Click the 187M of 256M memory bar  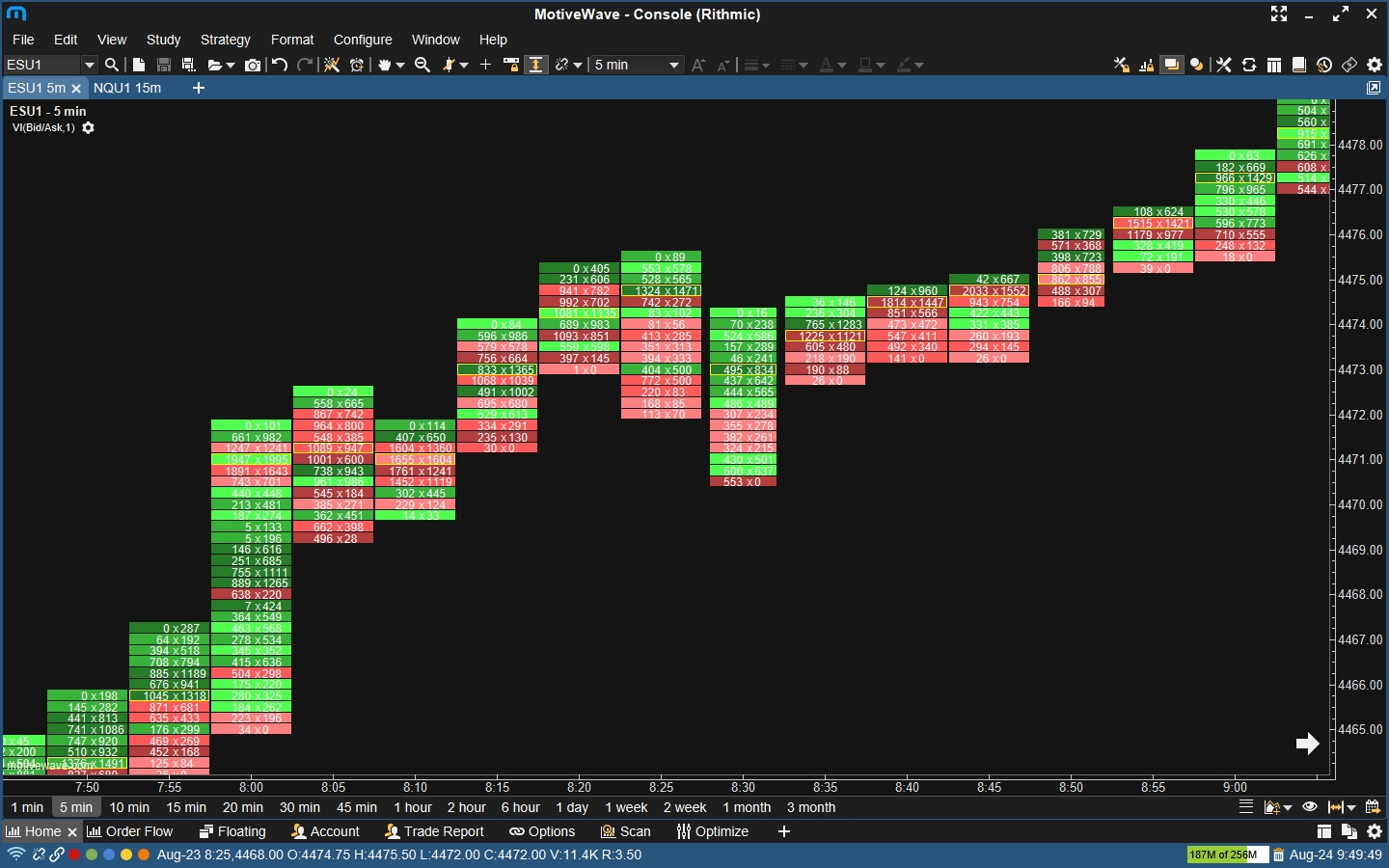pos(1226,854)
